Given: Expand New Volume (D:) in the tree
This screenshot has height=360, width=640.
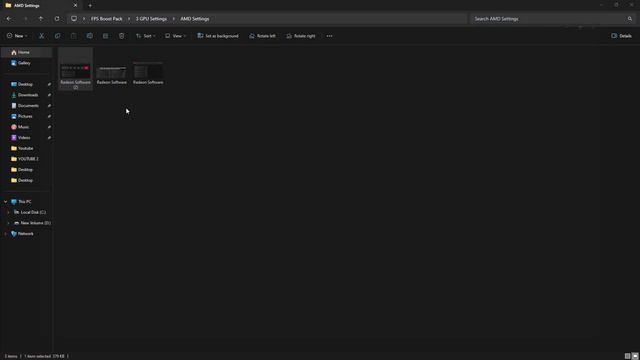Looking at the screenshot, I should [x=9, y=223].
